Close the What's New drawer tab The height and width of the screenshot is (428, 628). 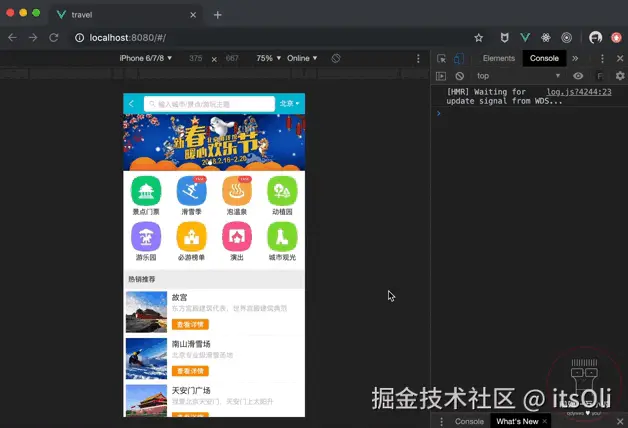click(x=545, y=421)
